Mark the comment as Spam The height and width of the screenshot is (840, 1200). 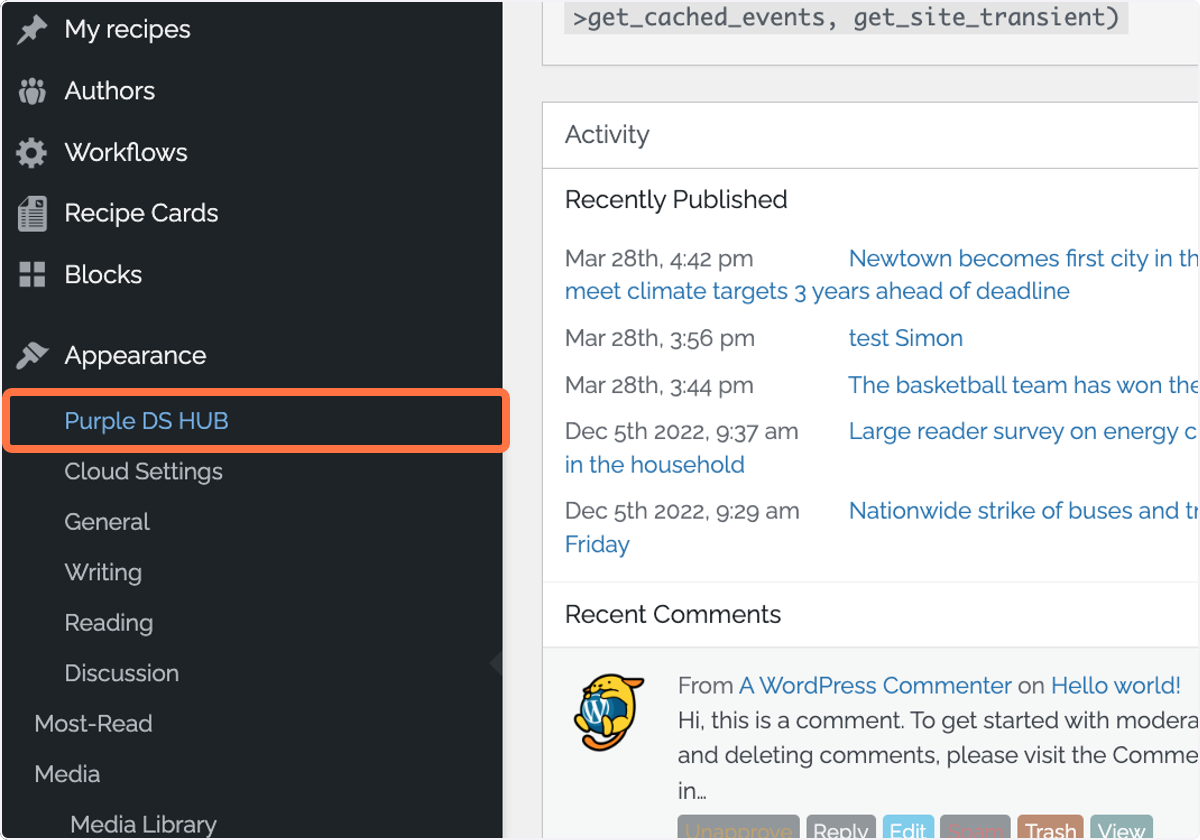pyautogui.click(x=975, y=830)
